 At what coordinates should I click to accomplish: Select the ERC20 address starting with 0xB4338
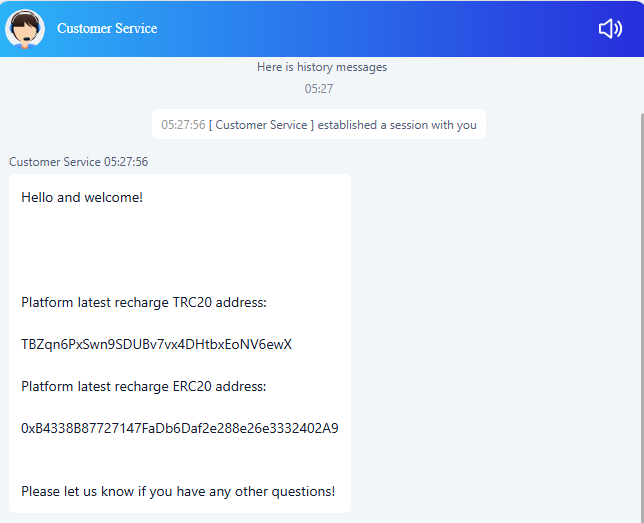pyautogui.click(x=180, y=429)
